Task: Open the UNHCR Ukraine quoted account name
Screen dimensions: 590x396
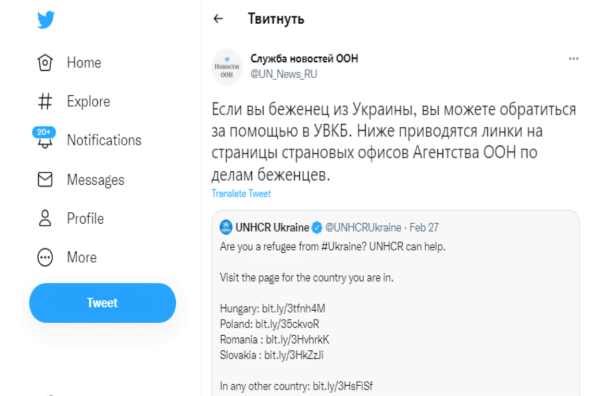Action: (272, 227)
